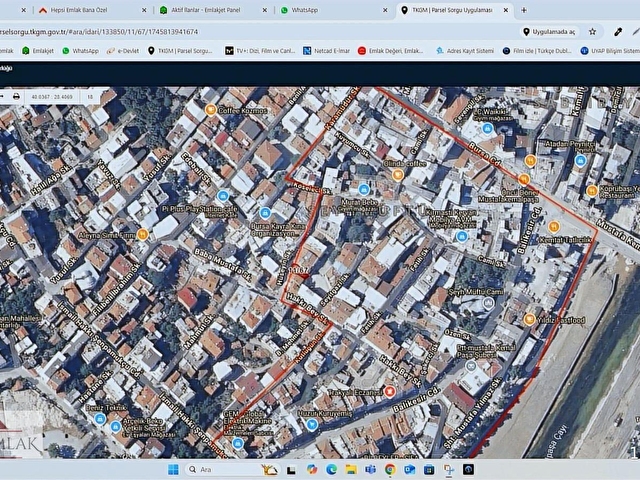
Task: Open the Netcad E-İmar bookmark
Action: [327, 51]
